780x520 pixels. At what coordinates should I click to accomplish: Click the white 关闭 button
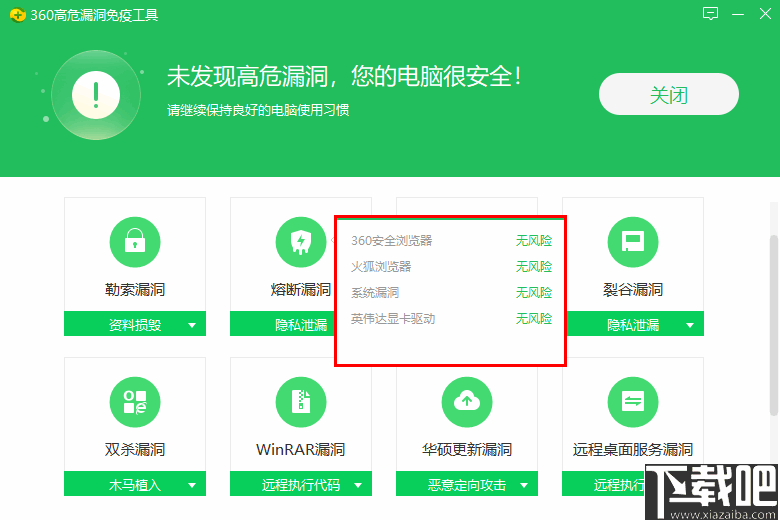tap(669, 94)
